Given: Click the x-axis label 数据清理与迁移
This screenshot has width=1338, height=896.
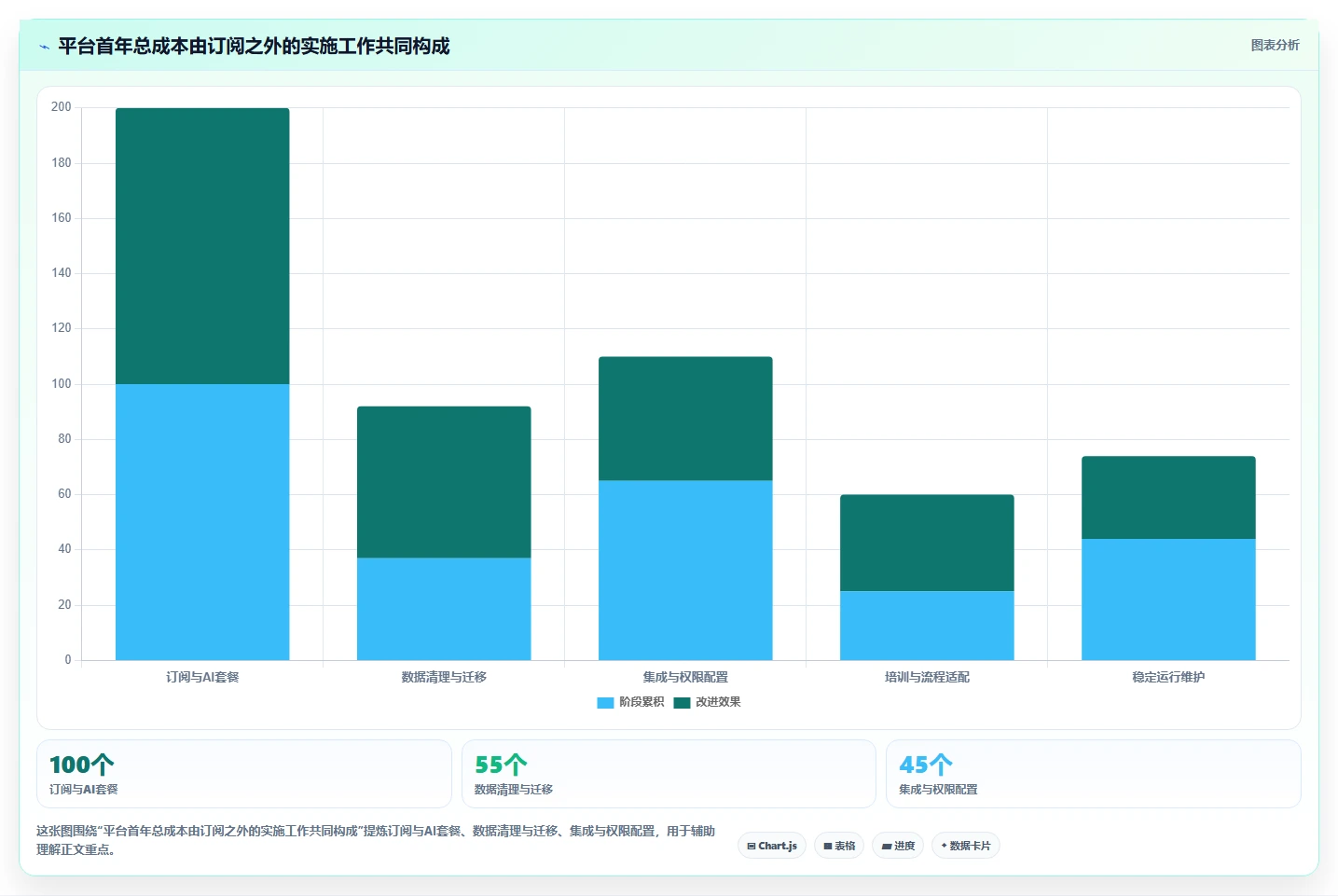Looking at the screenshot, I should [x=444, y=677].
